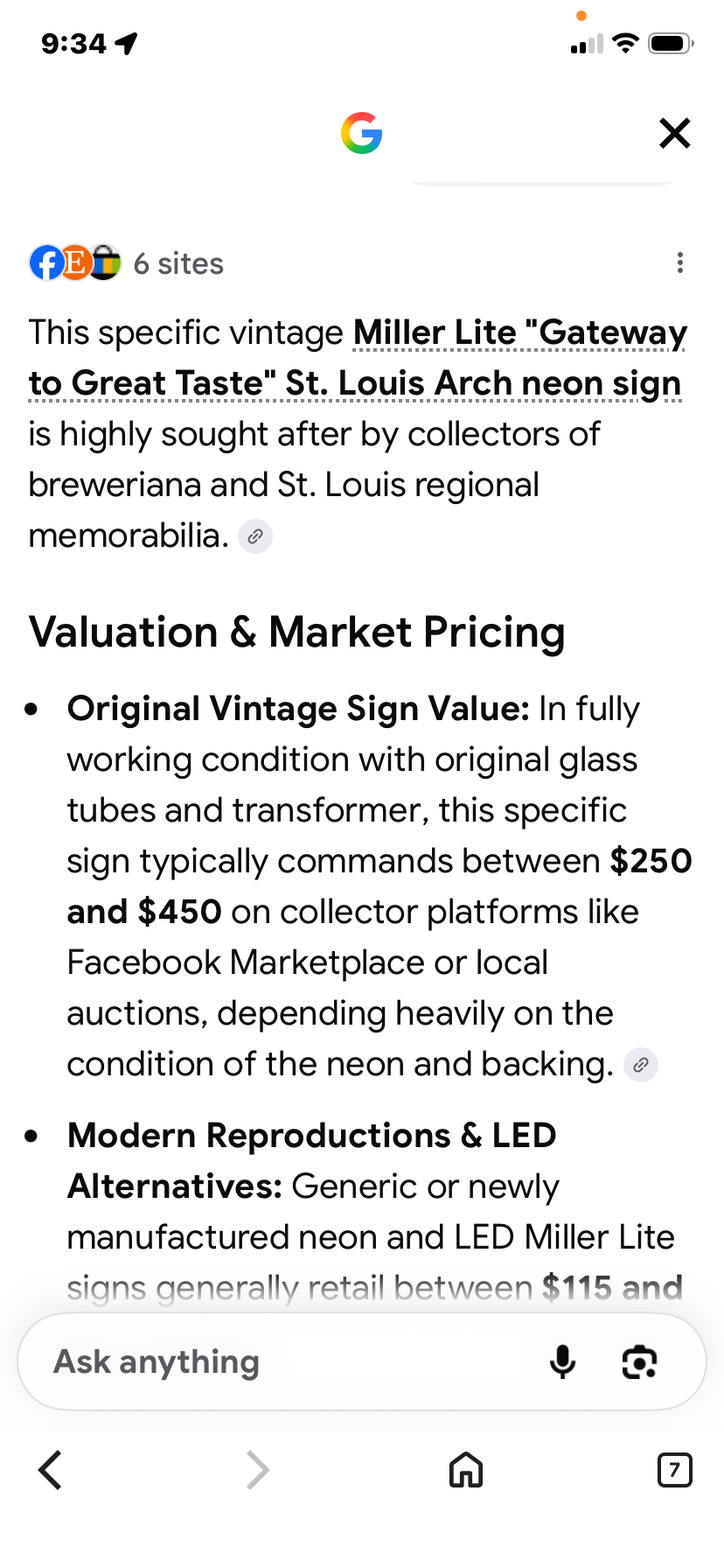Tap link chip after 'neon and backing'
The image size is (724, 1568).
(x=641, y=1065)
